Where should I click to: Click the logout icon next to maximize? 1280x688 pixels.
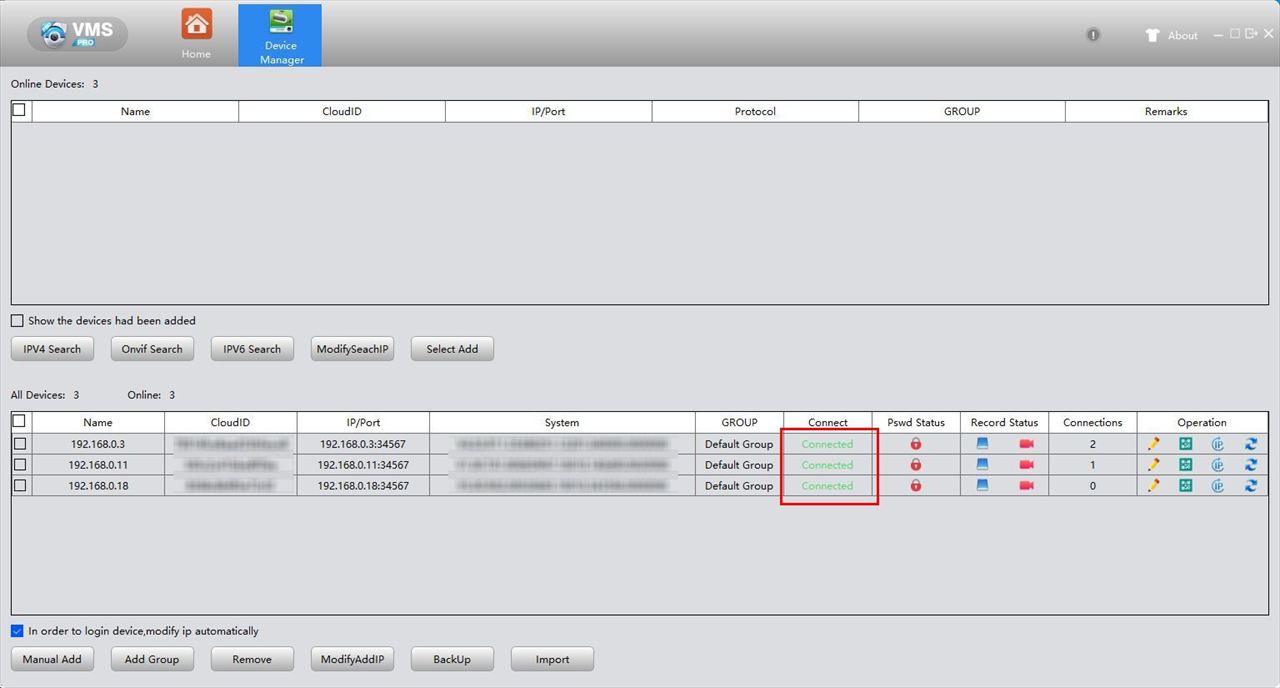tap(1251, 34)
